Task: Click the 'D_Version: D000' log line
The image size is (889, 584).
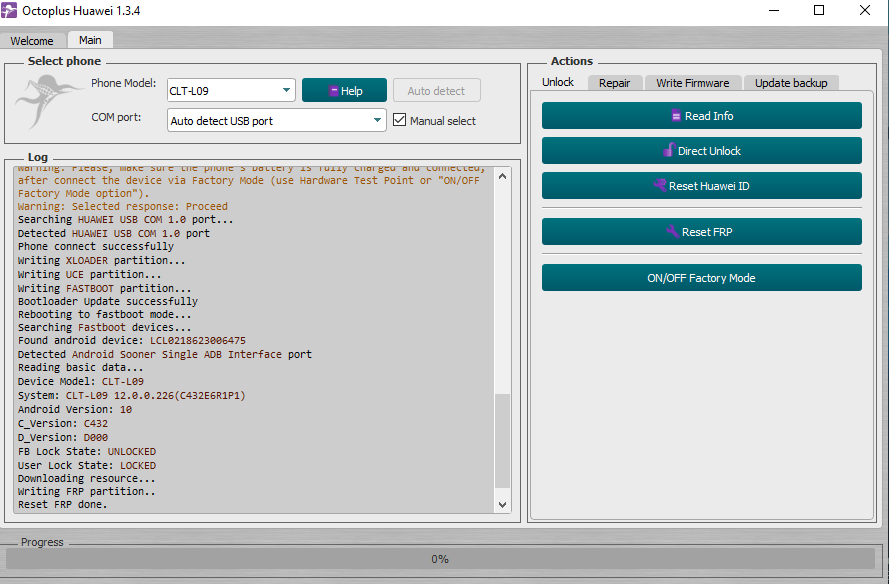Action: coord(62,437)
